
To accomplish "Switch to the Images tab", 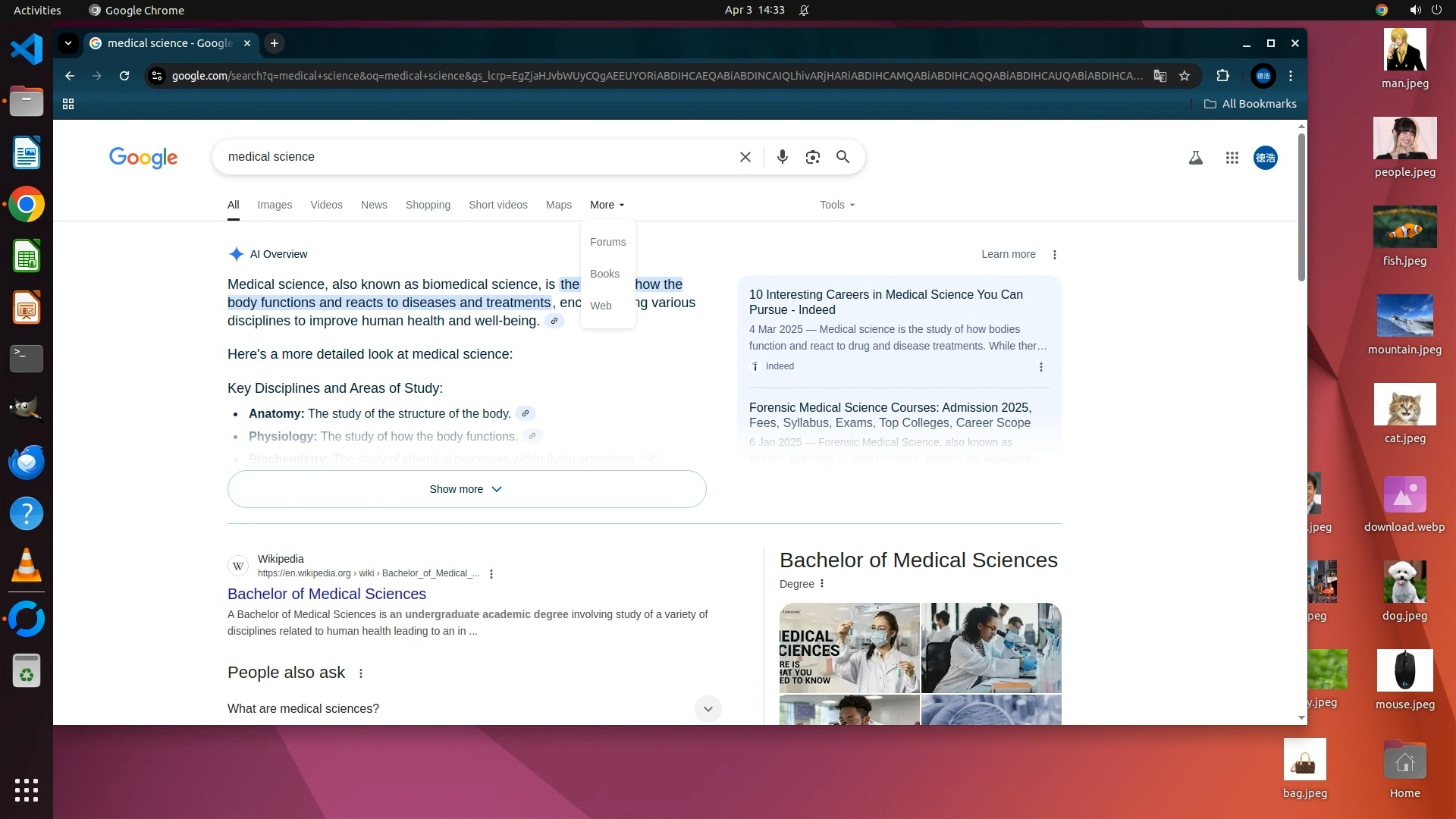I will pos(274,205).
